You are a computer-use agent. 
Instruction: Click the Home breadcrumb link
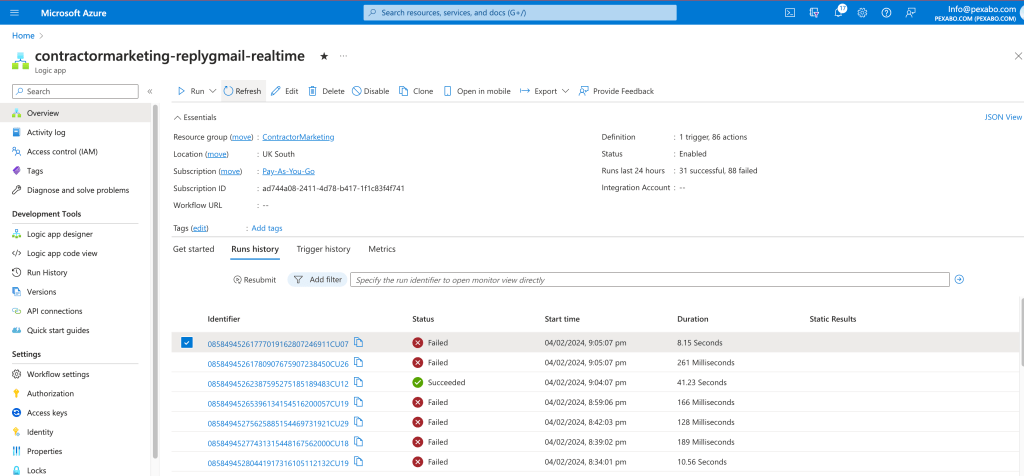coord(23,35)
